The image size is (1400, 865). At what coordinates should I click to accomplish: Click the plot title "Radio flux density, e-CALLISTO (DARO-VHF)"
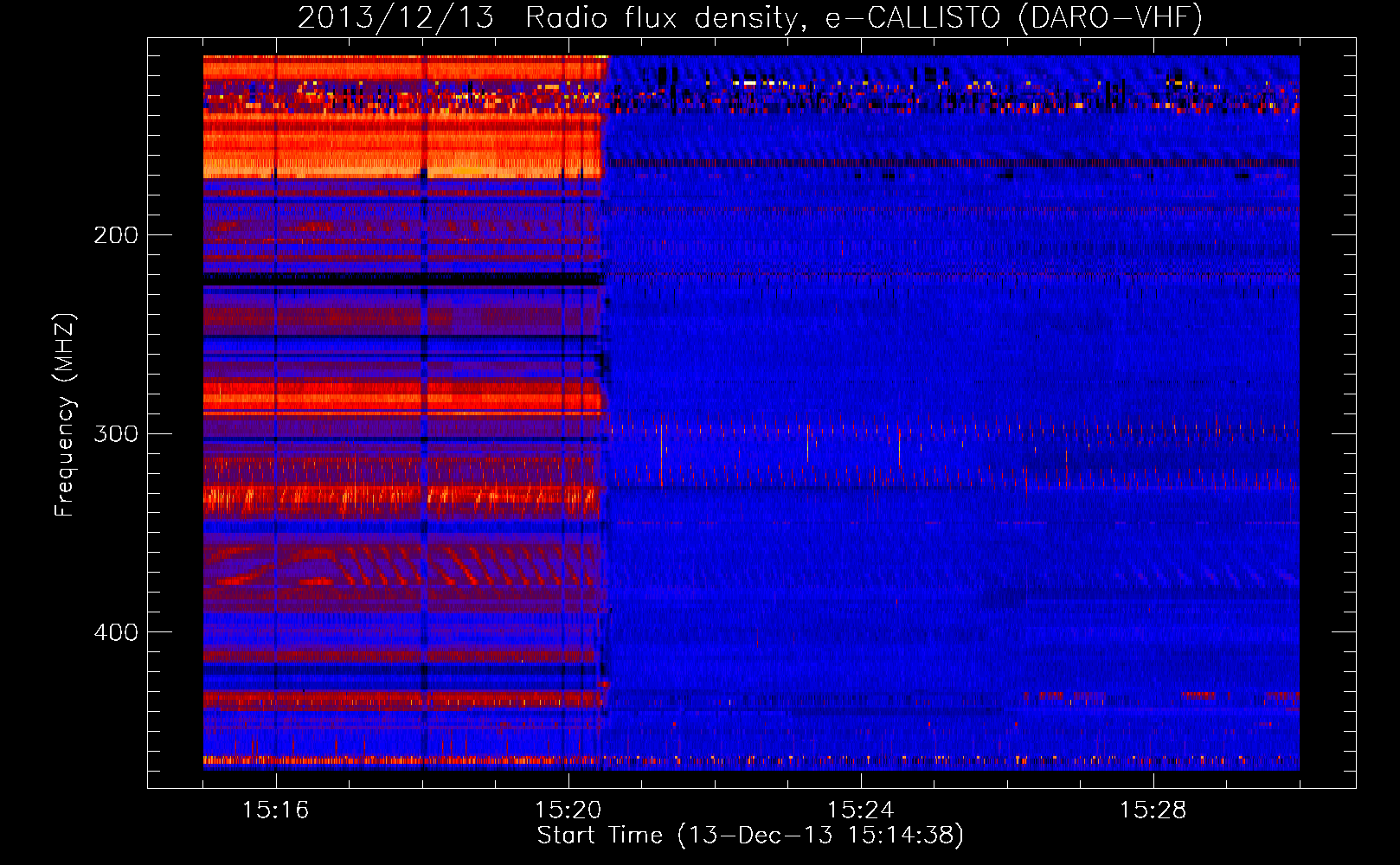click(864, 17)
